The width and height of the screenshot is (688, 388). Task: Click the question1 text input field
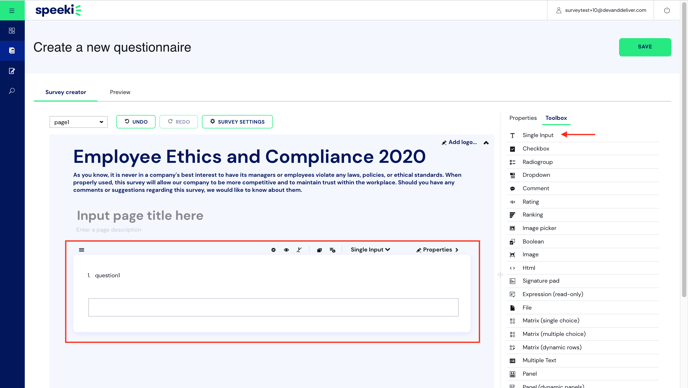click(273, 307)
